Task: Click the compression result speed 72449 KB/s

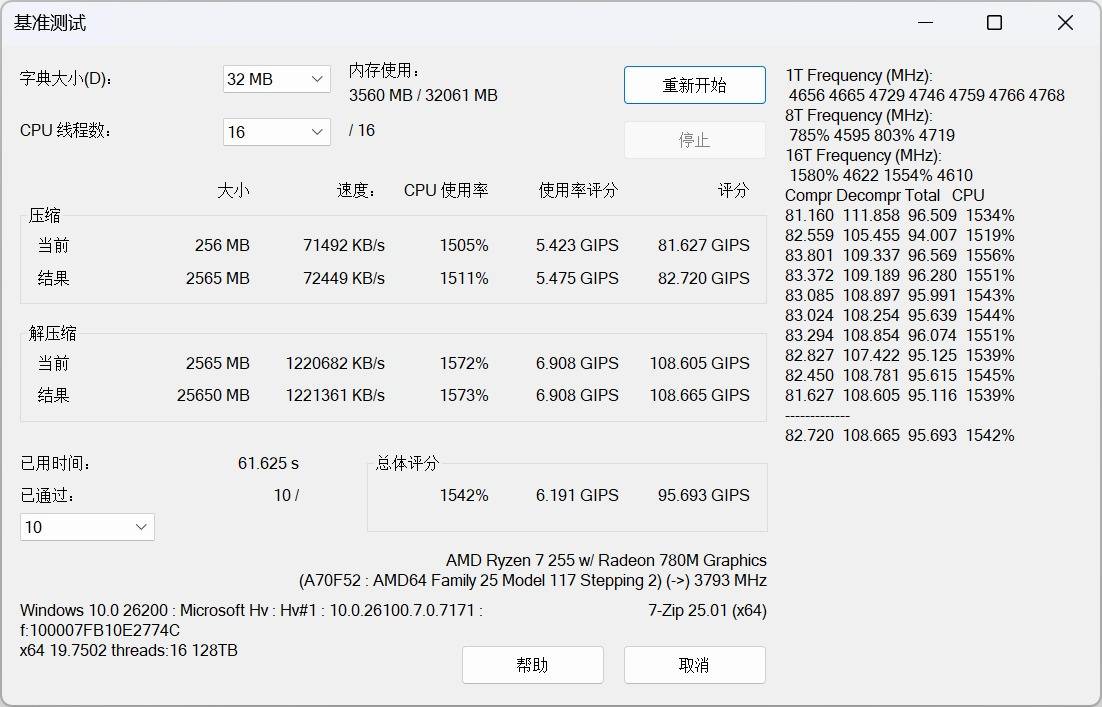Action: coord(344,278)
